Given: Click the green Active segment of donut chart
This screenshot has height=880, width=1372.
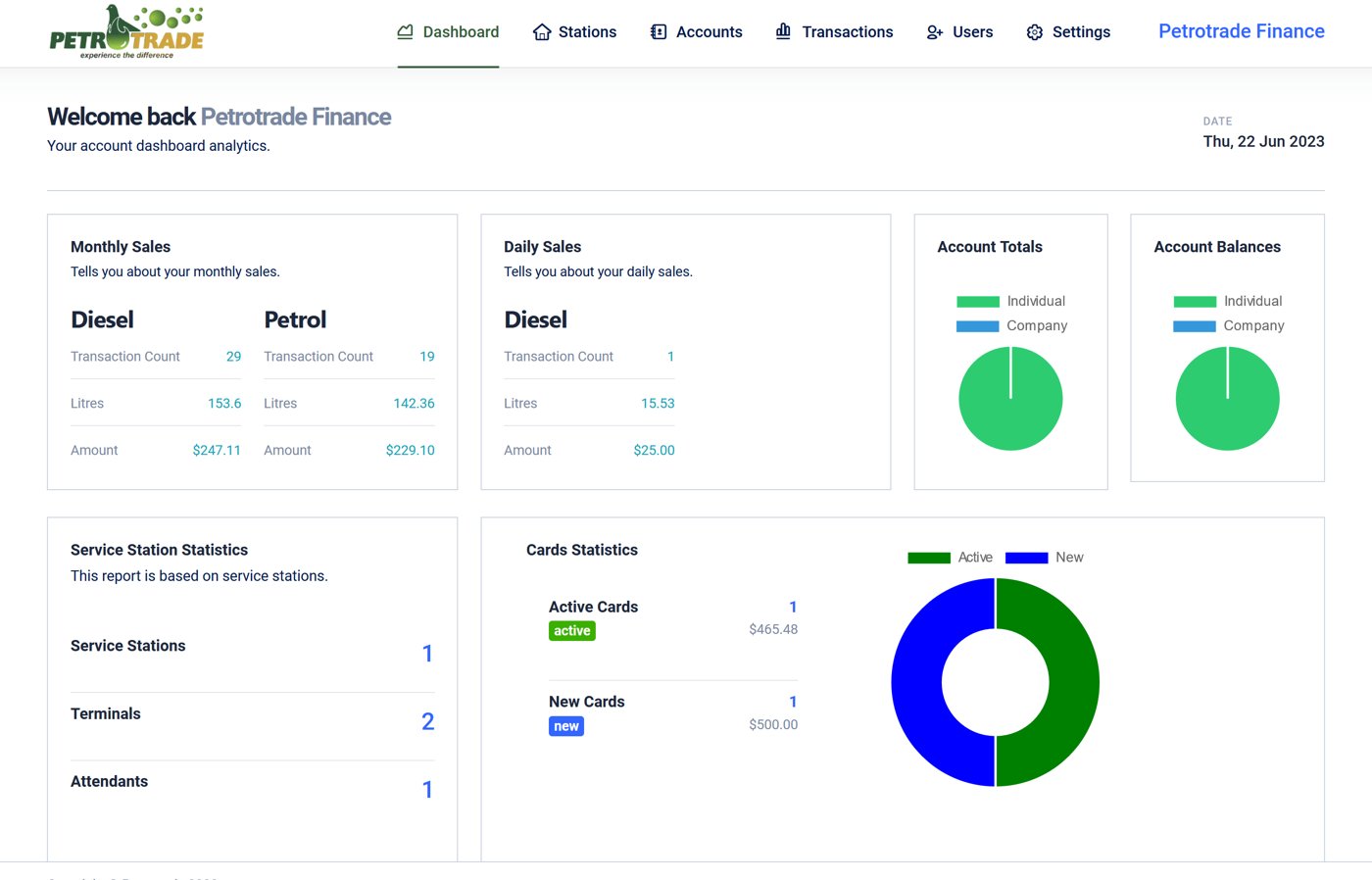Looking at the screenshot, I should click(1073, 682).
